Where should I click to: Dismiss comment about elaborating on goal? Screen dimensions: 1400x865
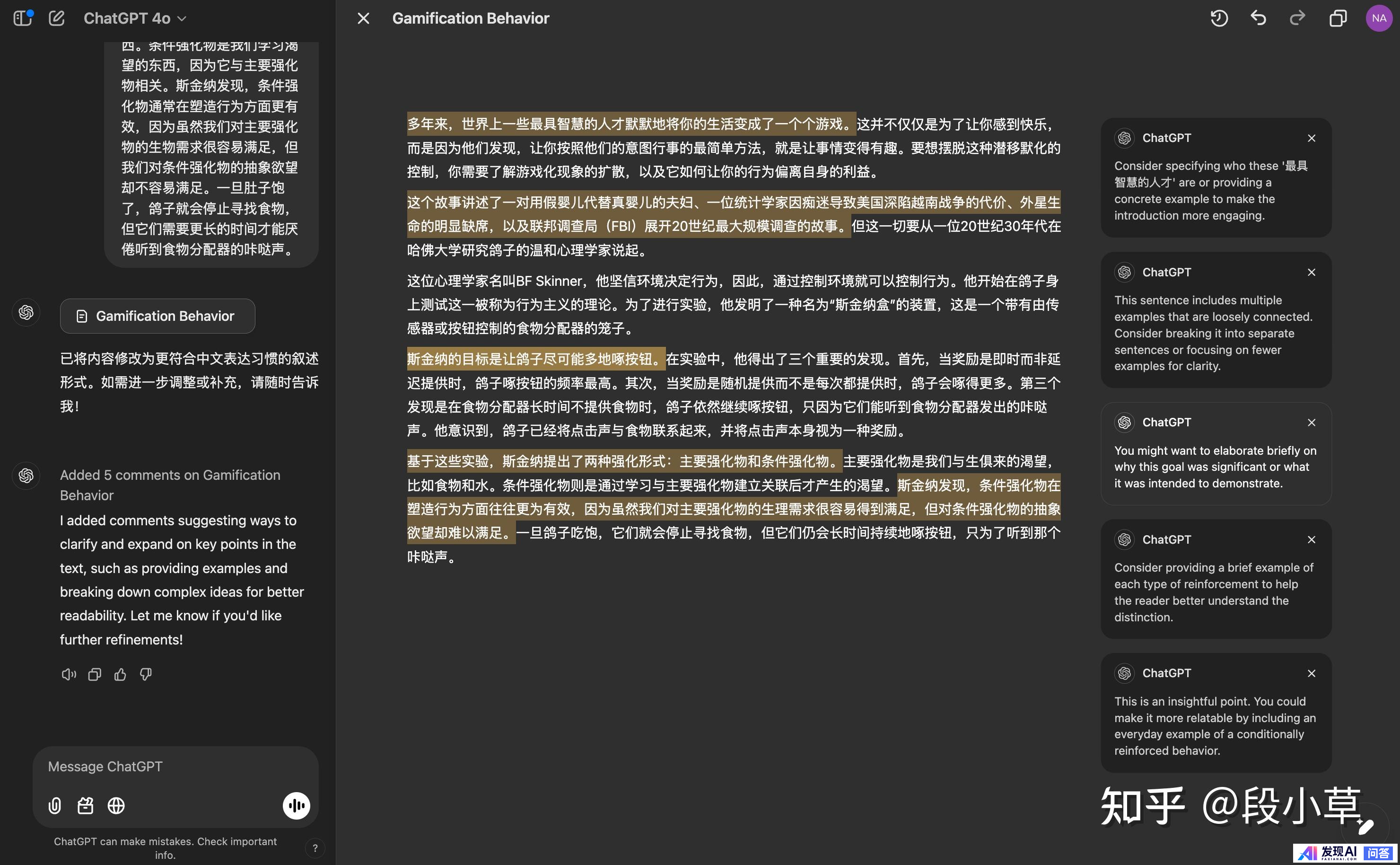click(x=1312, y=422)
